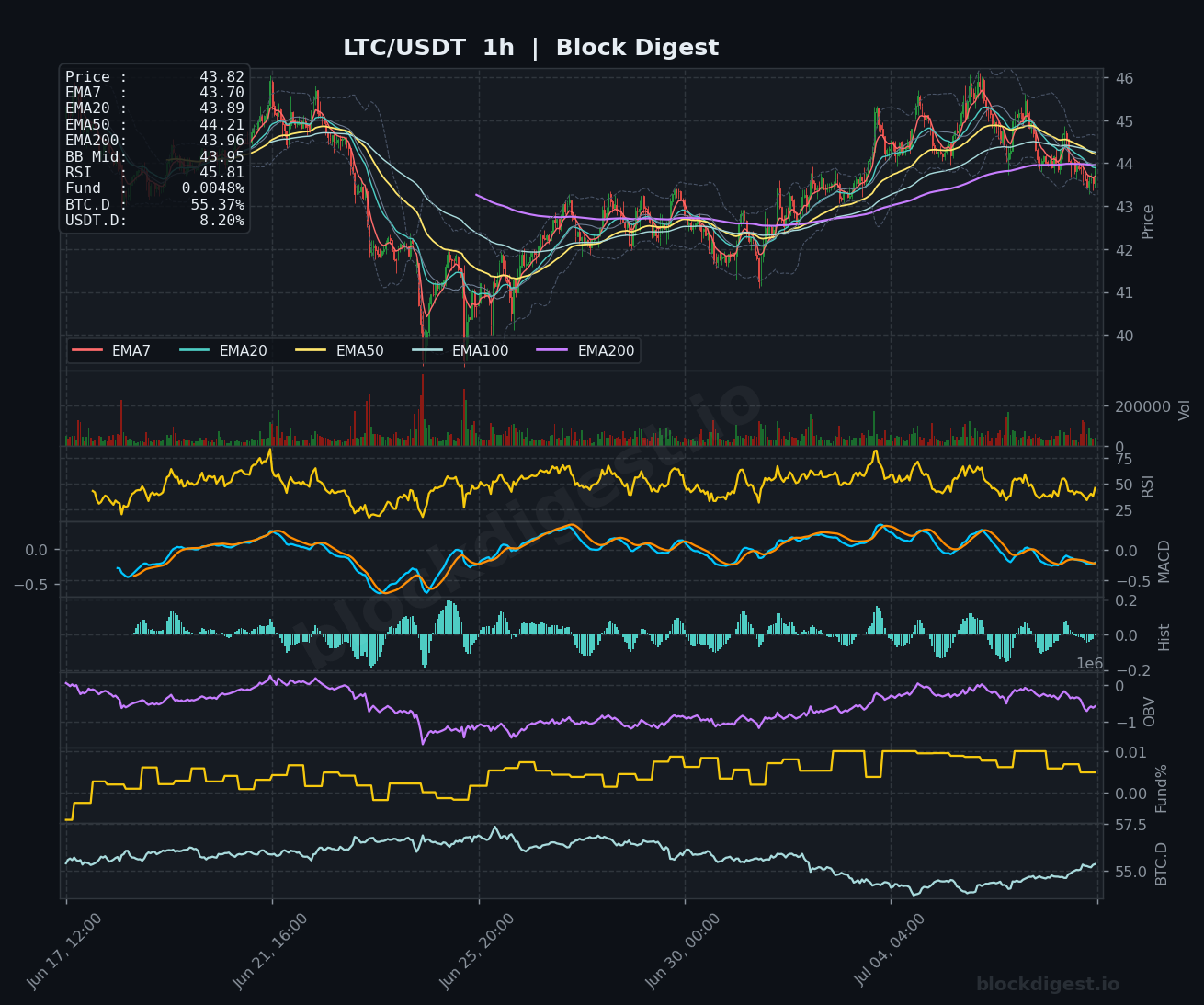Click the 40 price axis tick
This screenshot has width=1204, height=1005.
coord(1124,336)
